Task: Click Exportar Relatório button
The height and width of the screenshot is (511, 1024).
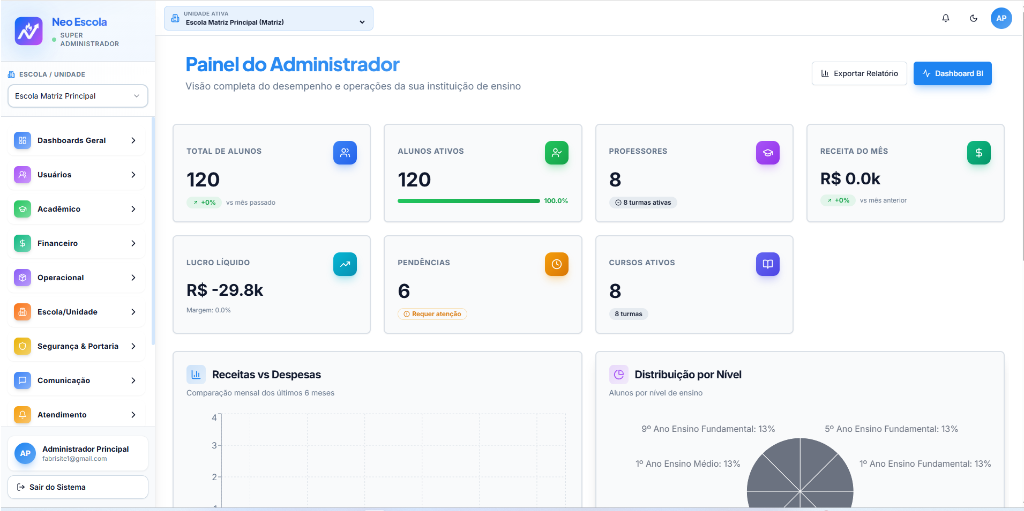Action: 859,74
